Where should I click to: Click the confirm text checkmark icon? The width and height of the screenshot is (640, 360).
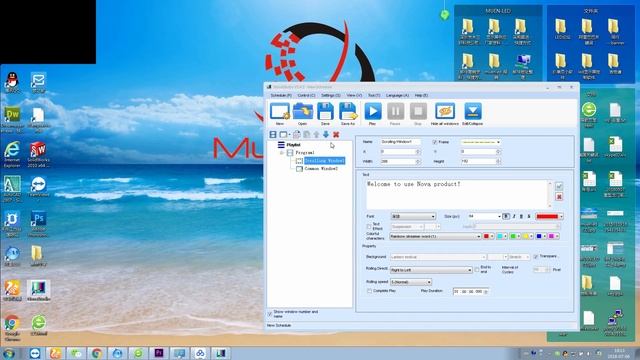pos(559,186)
